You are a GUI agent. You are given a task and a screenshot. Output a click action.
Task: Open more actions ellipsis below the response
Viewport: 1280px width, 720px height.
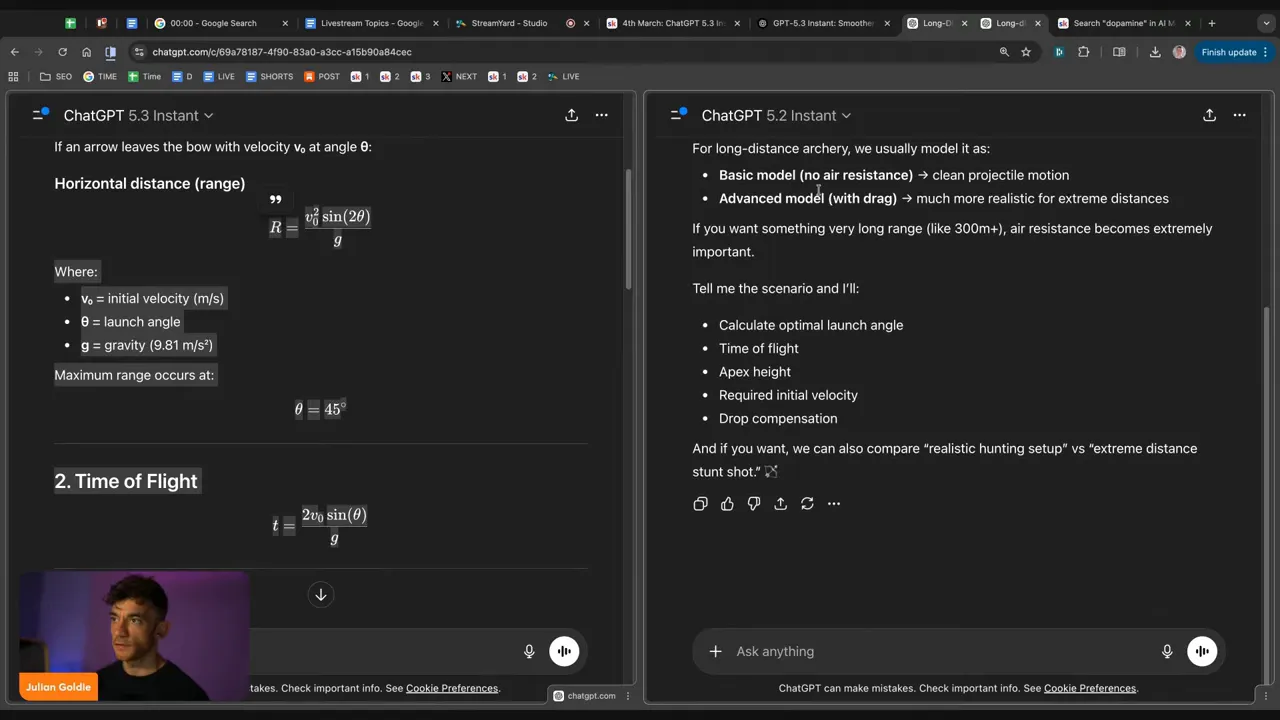click(834, 504)
